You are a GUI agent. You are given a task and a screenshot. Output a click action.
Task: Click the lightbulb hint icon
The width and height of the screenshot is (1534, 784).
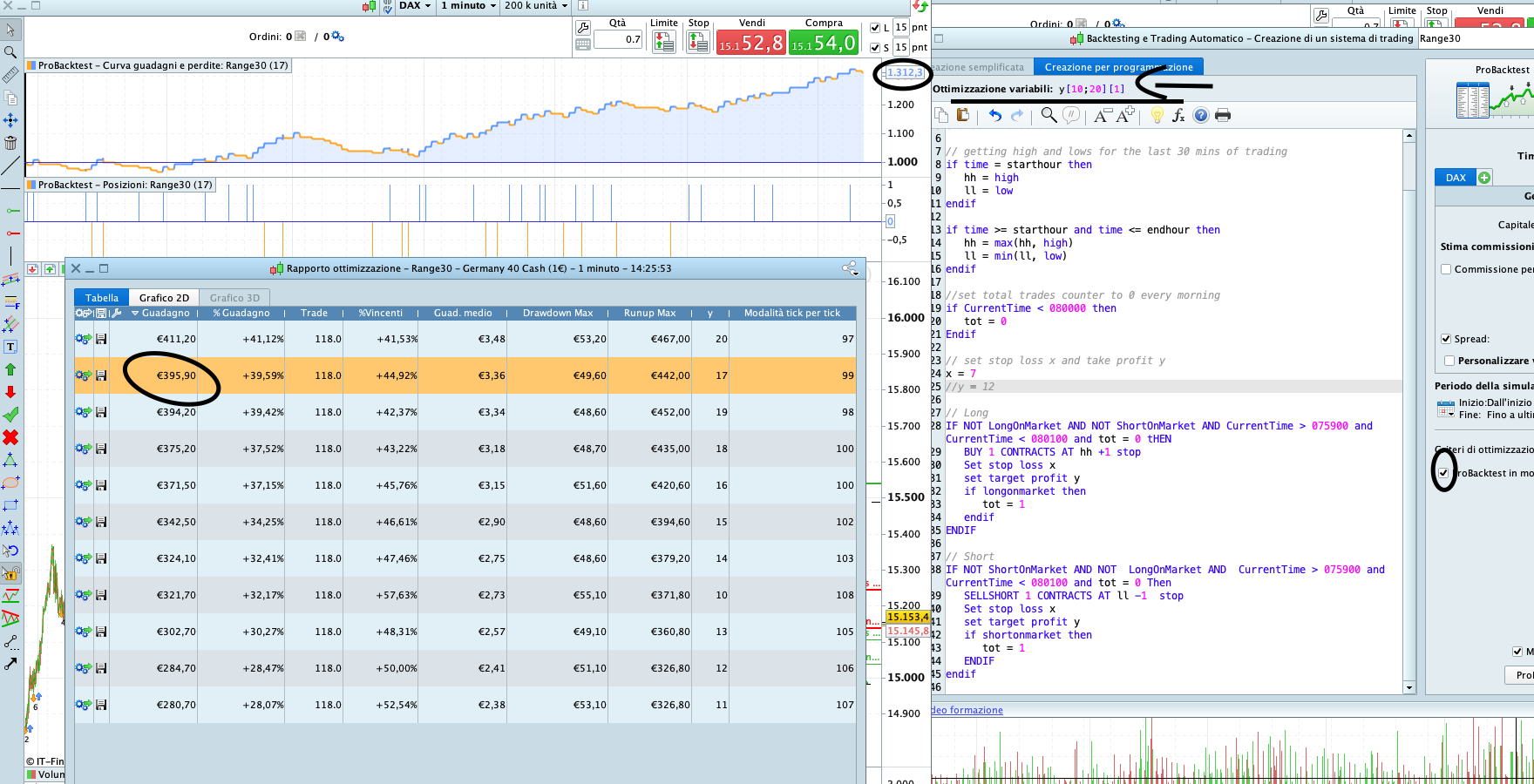[1157, 115]
